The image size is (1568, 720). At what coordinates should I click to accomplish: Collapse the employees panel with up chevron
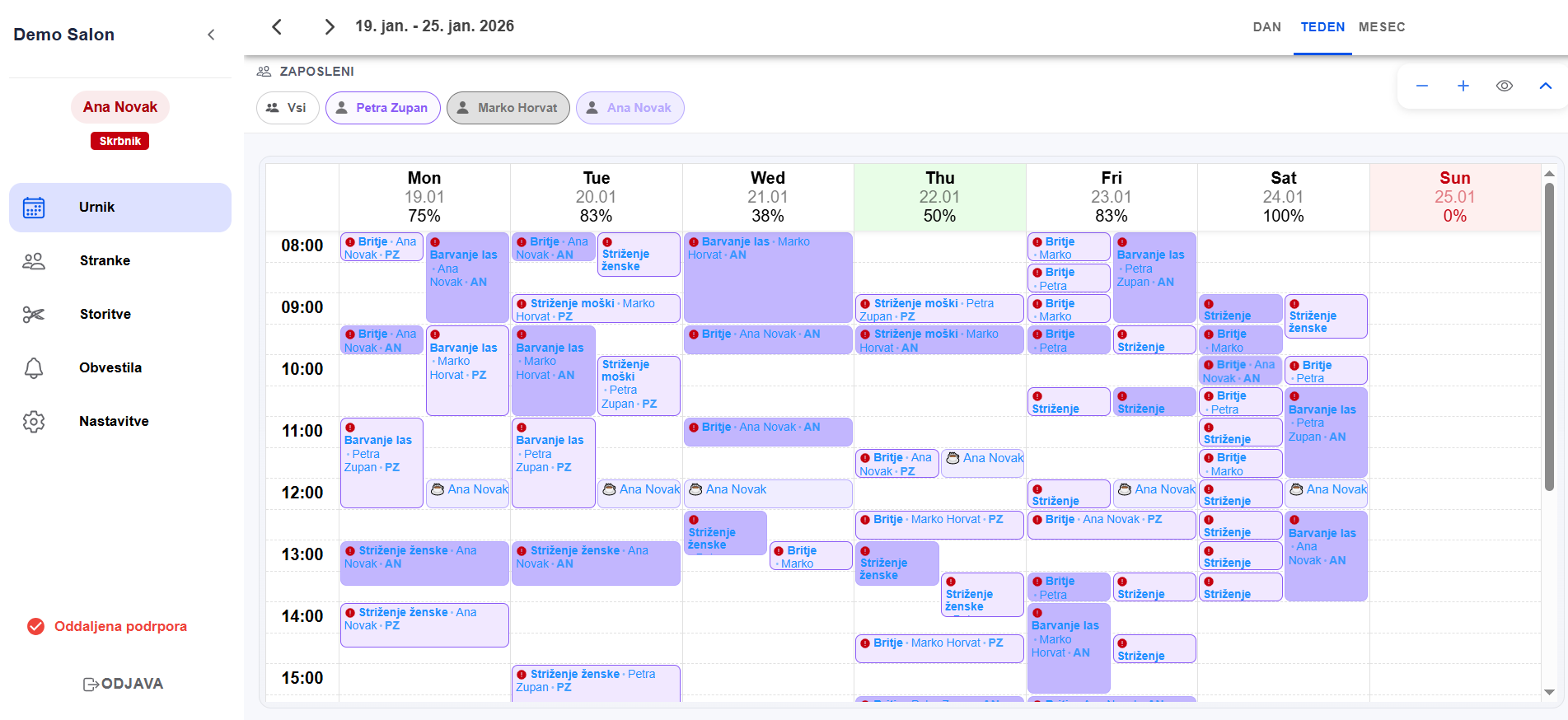tap(1546, 86)
